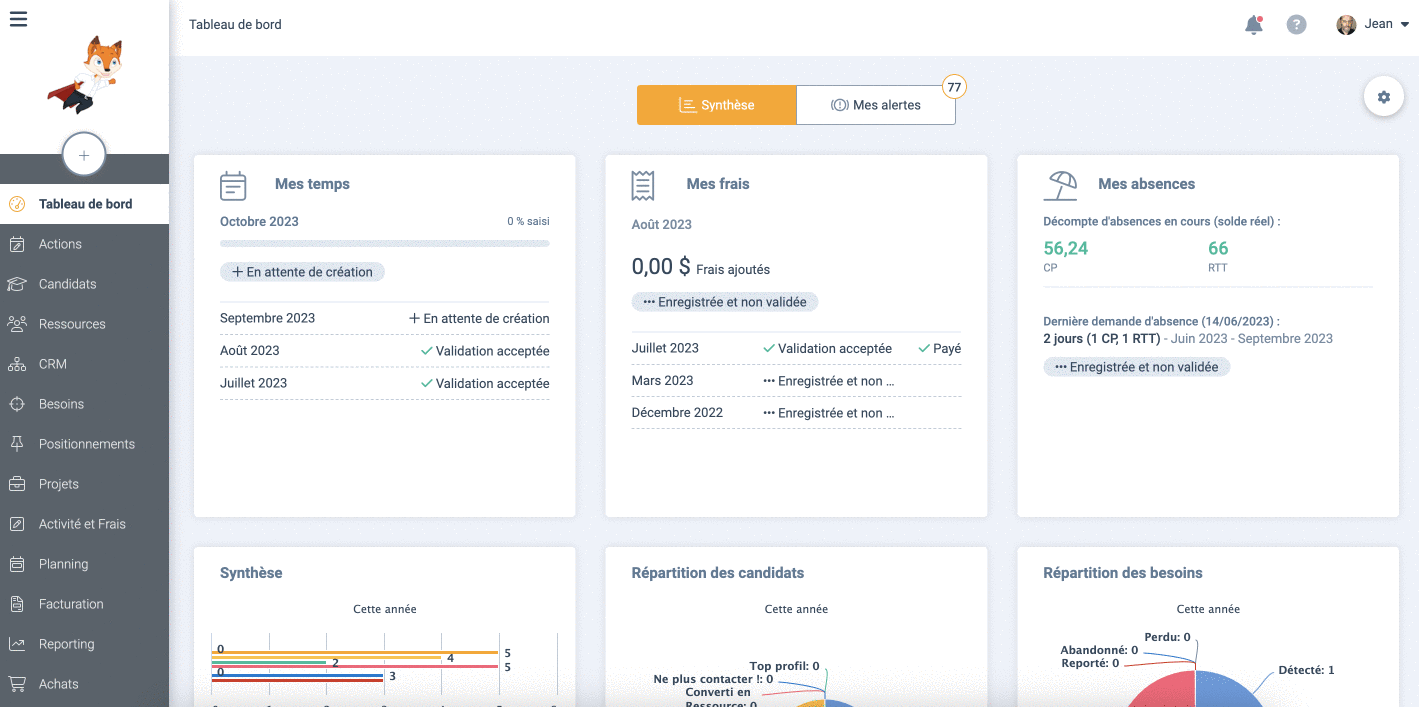Click the En attente de création badge under Octobre 2023
This screenshot has width=1419, height=707.
302,272
